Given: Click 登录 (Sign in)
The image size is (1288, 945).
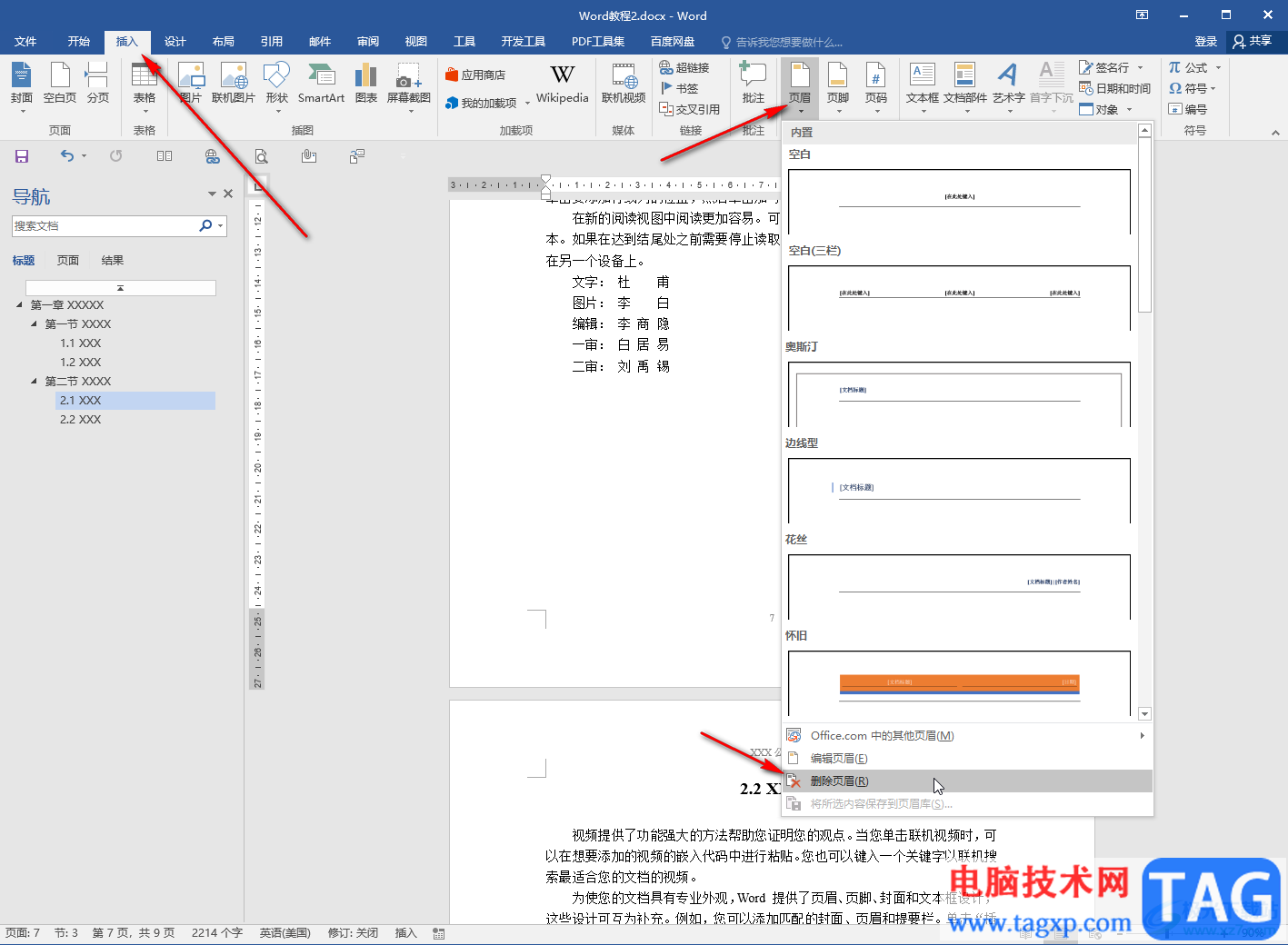Looking at the screenshot, I should (x=1206, y=42).
